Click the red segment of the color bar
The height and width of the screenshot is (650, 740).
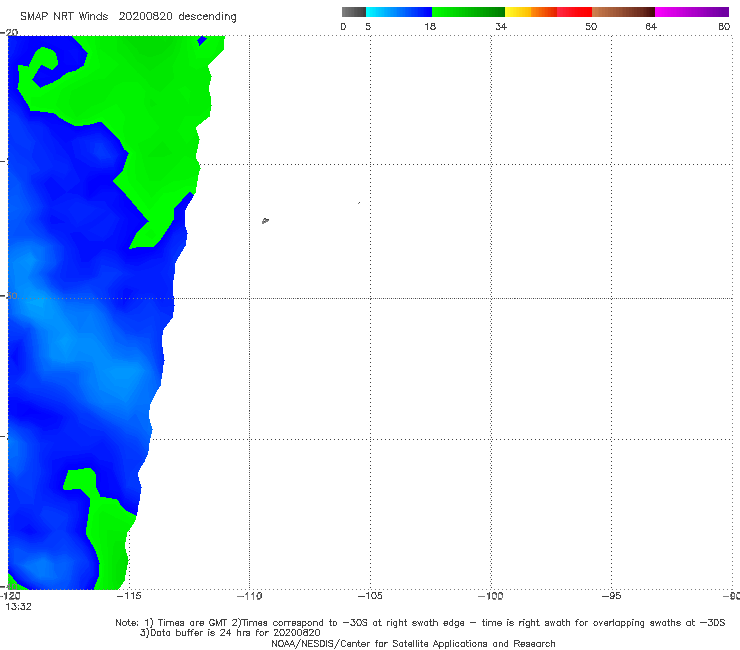[574, 12]
